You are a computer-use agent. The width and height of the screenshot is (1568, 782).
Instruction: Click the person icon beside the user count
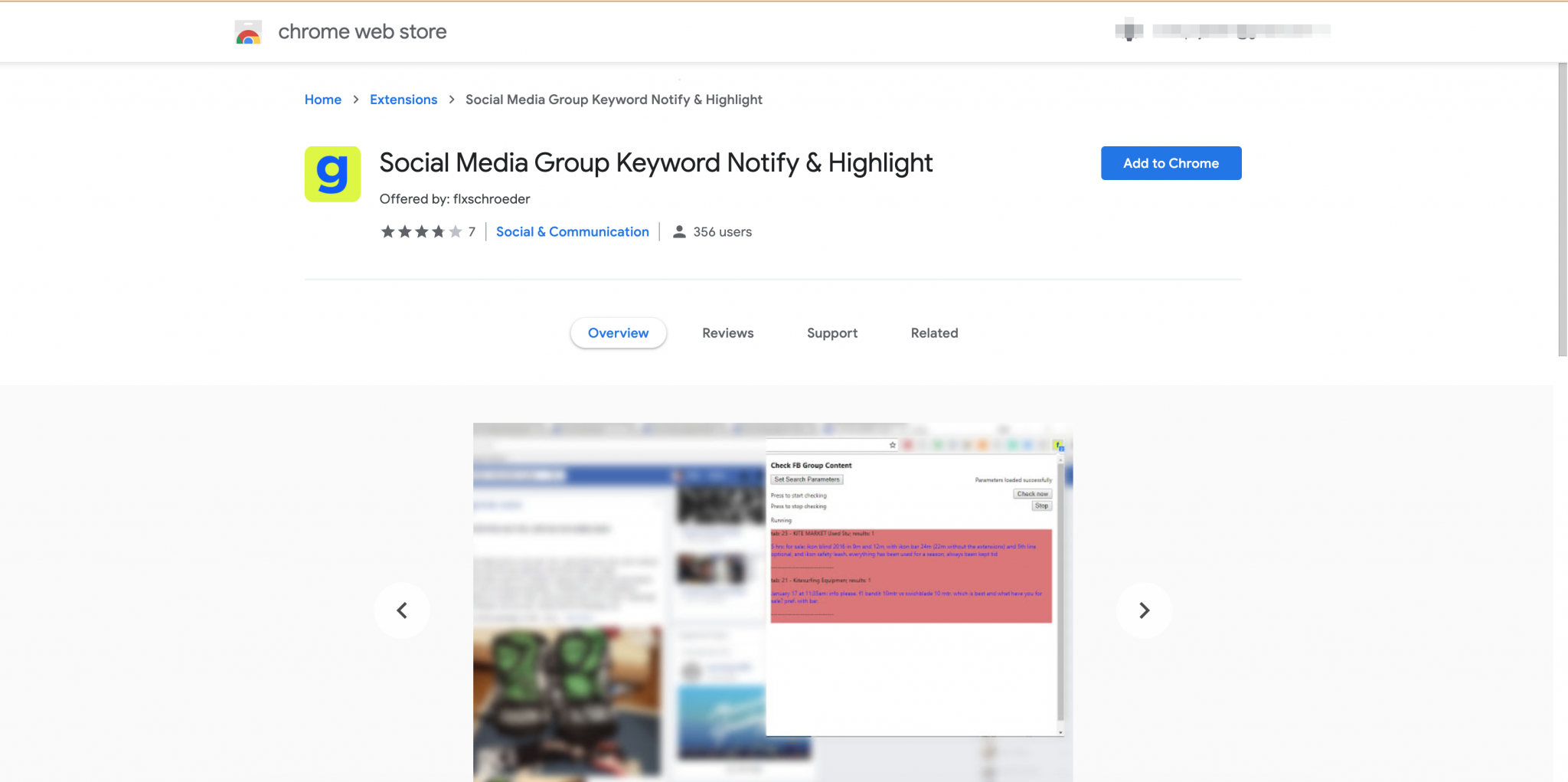678,231
